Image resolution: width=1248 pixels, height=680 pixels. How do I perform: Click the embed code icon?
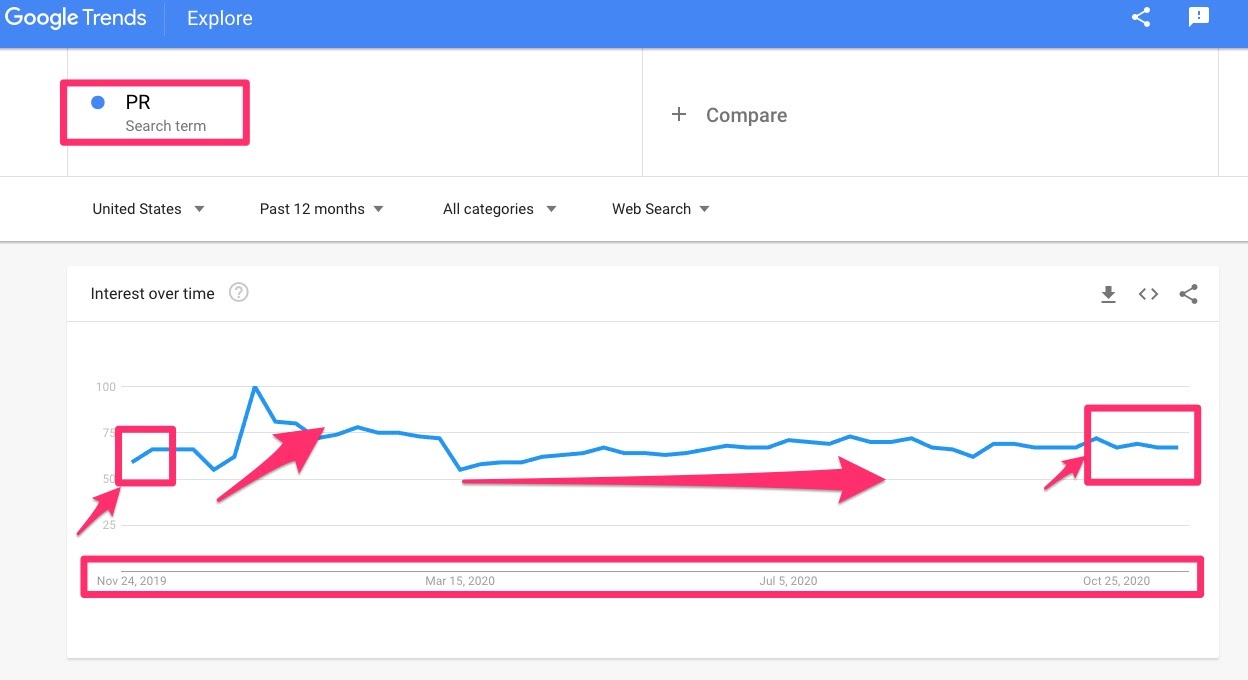click(x=1148, y=294)
